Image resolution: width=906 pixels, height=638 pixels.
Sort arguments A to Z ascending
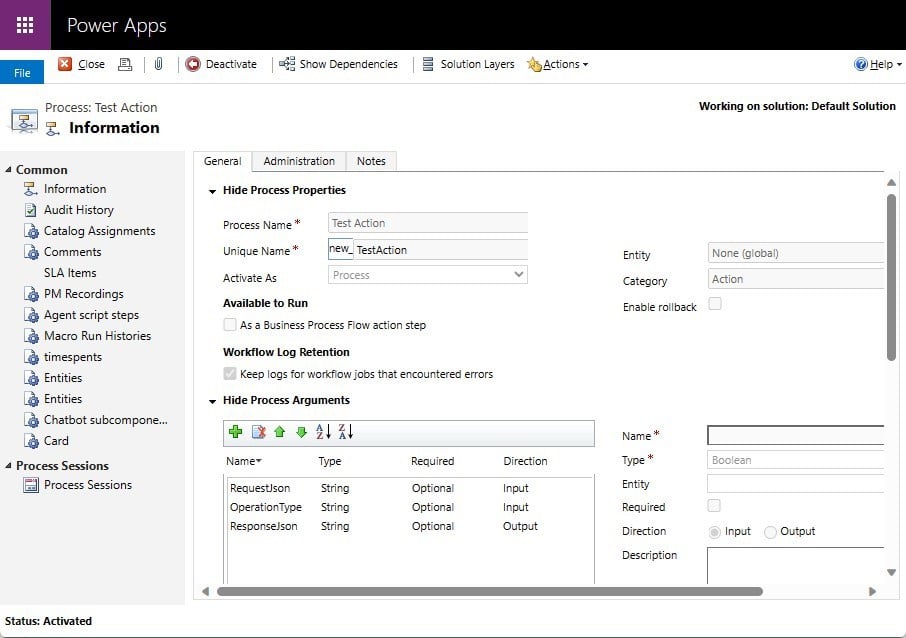323,432
